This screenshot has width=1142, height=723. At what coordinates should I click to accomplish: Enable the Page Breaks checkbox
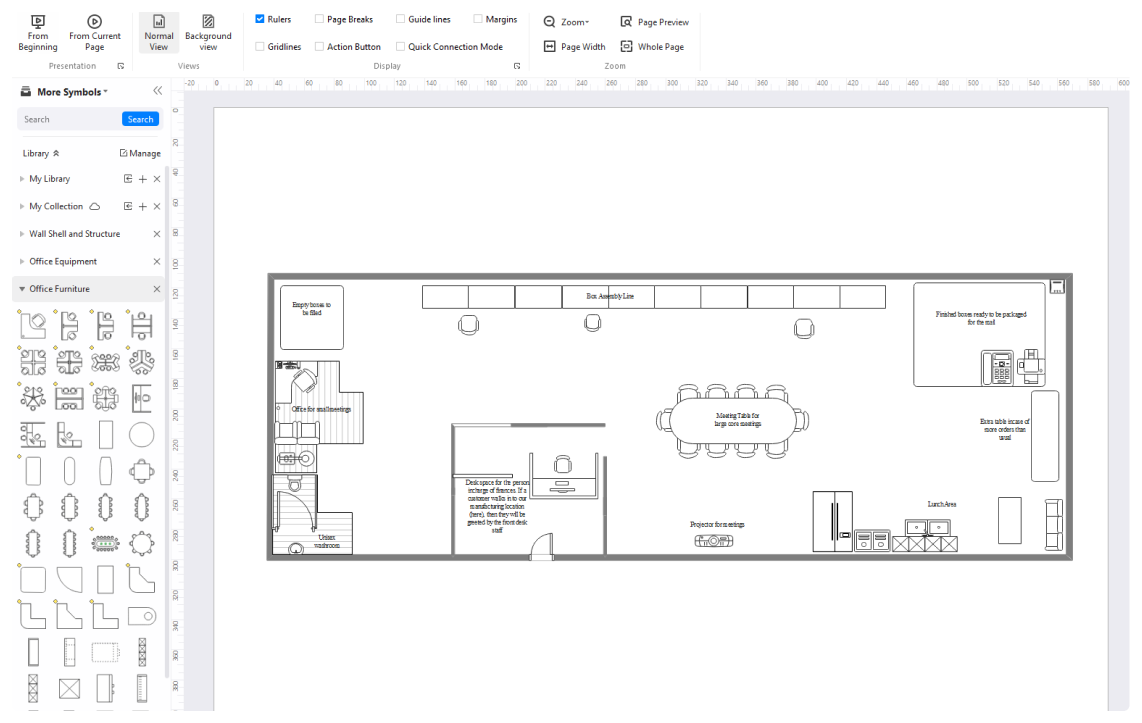pos(319,19)
